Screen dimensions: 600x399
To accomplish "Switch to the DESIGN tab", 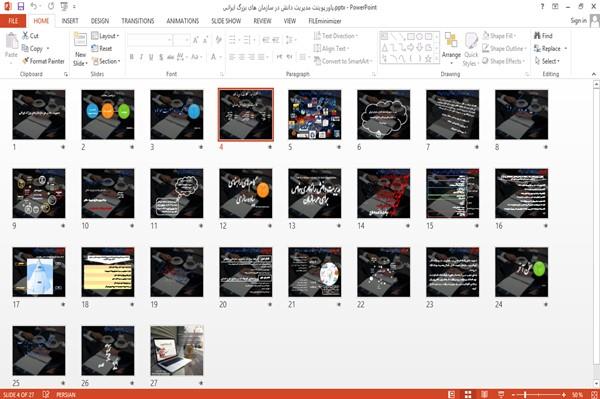I will 100,21.
